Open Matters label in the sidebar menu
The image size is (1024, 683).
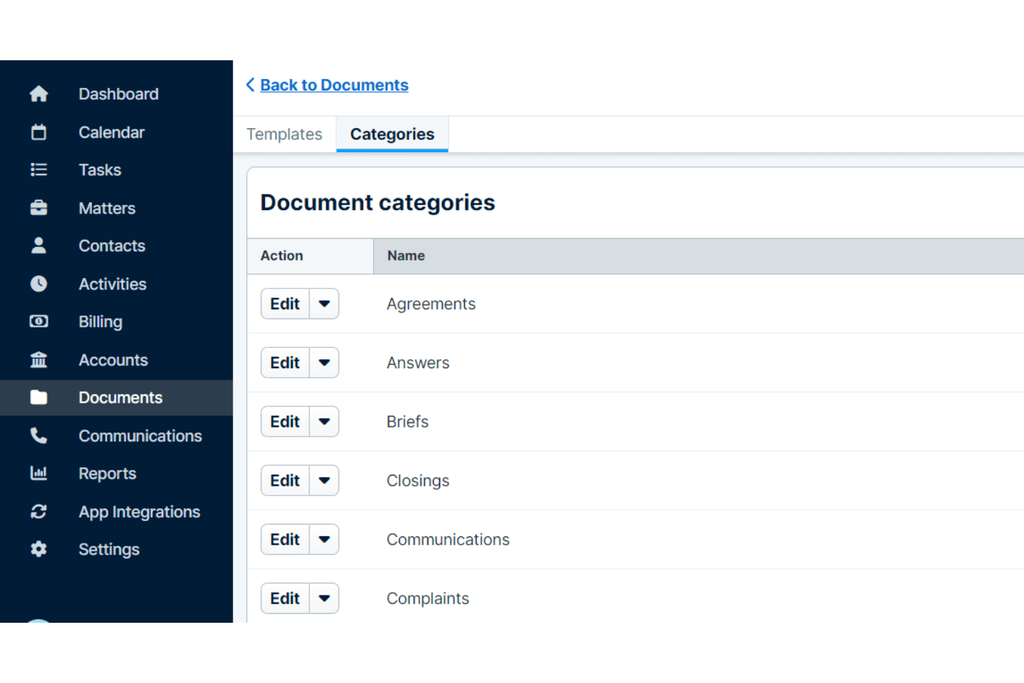(x=107, y=208)
